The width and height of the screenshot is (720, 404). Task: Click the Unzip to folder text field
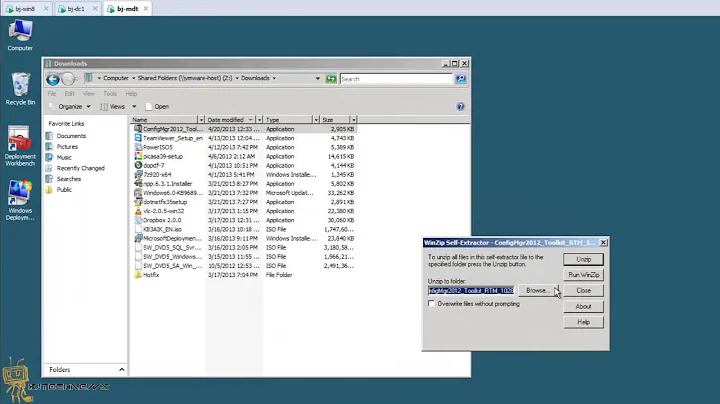click(x=471, y=291)
